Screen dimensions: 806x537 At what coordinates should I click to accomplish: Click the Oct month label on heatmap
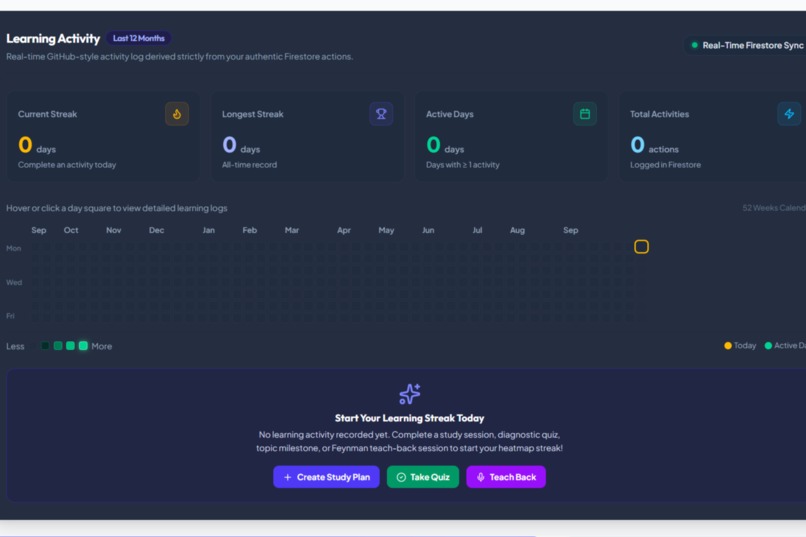click(71, 230)
